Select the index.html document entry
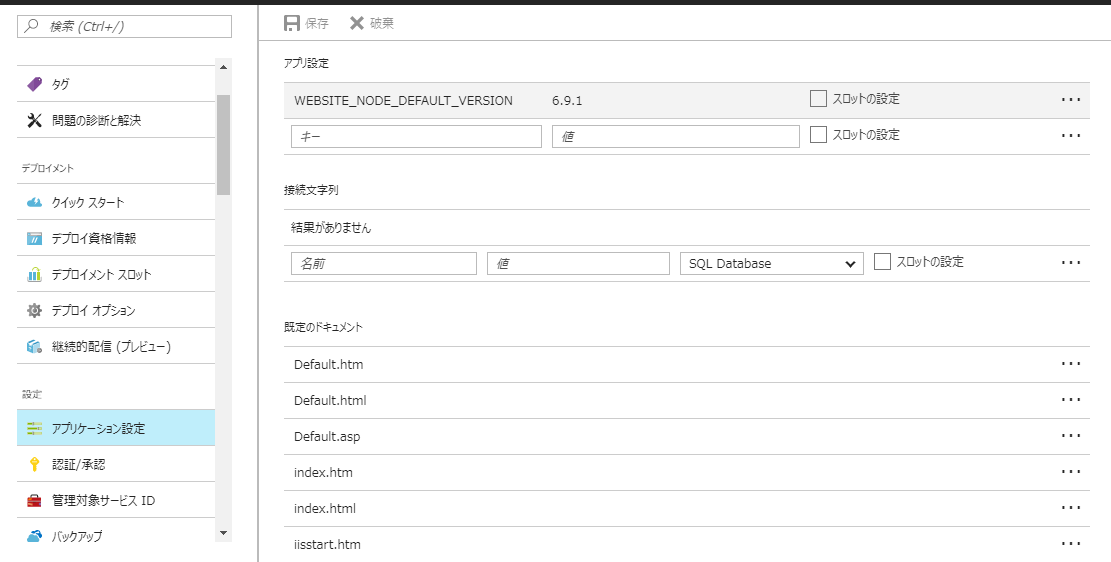Image resolution: width=1111 pixels, height=562 pixels. [x=325, y=508]
